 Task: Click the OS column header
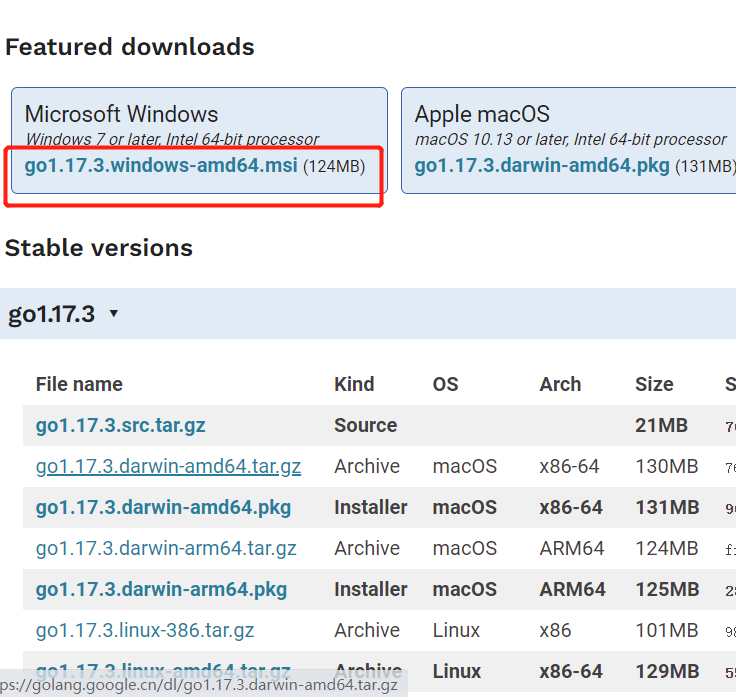[x=445, y=384]
